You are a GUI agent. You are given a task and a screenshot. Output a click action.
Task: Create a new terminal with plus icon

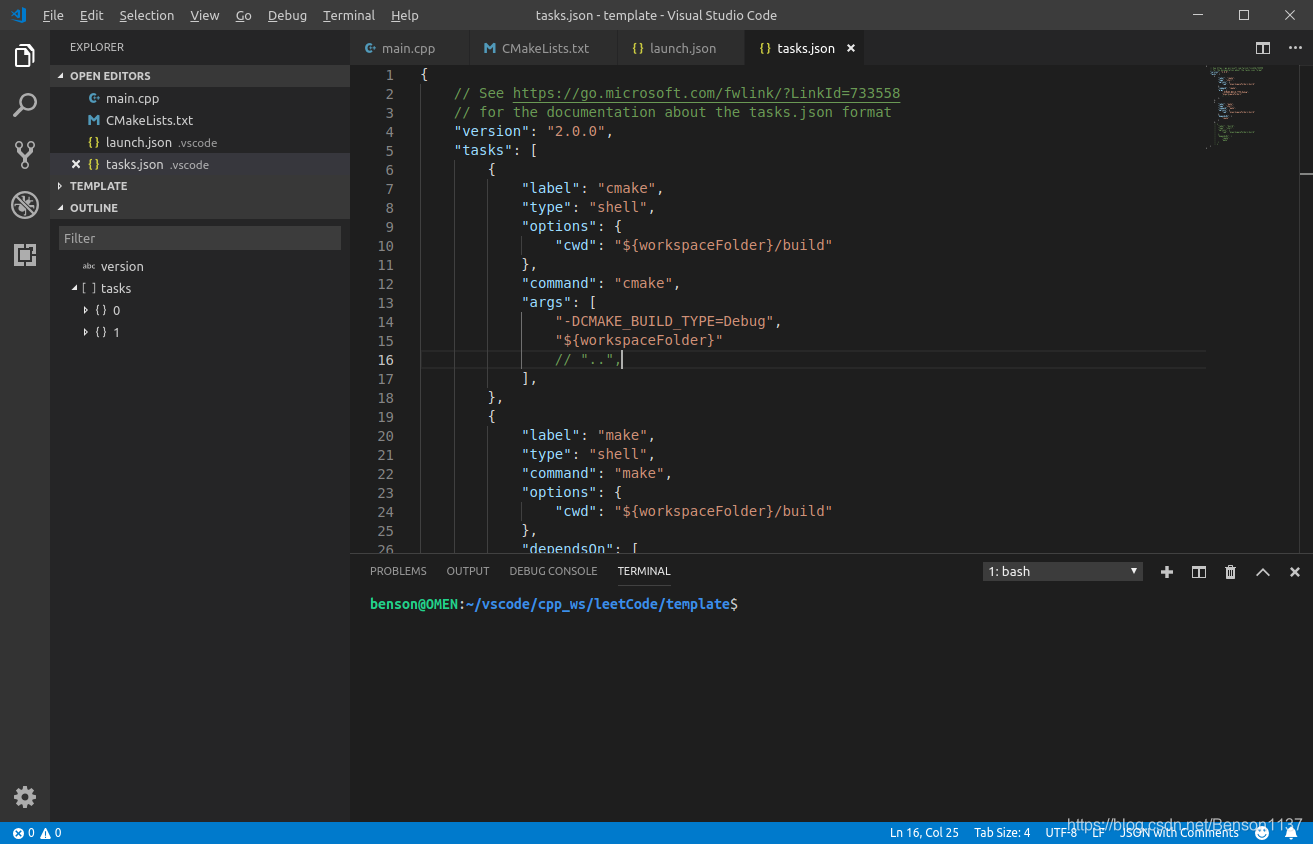(x=1166, y=572)
